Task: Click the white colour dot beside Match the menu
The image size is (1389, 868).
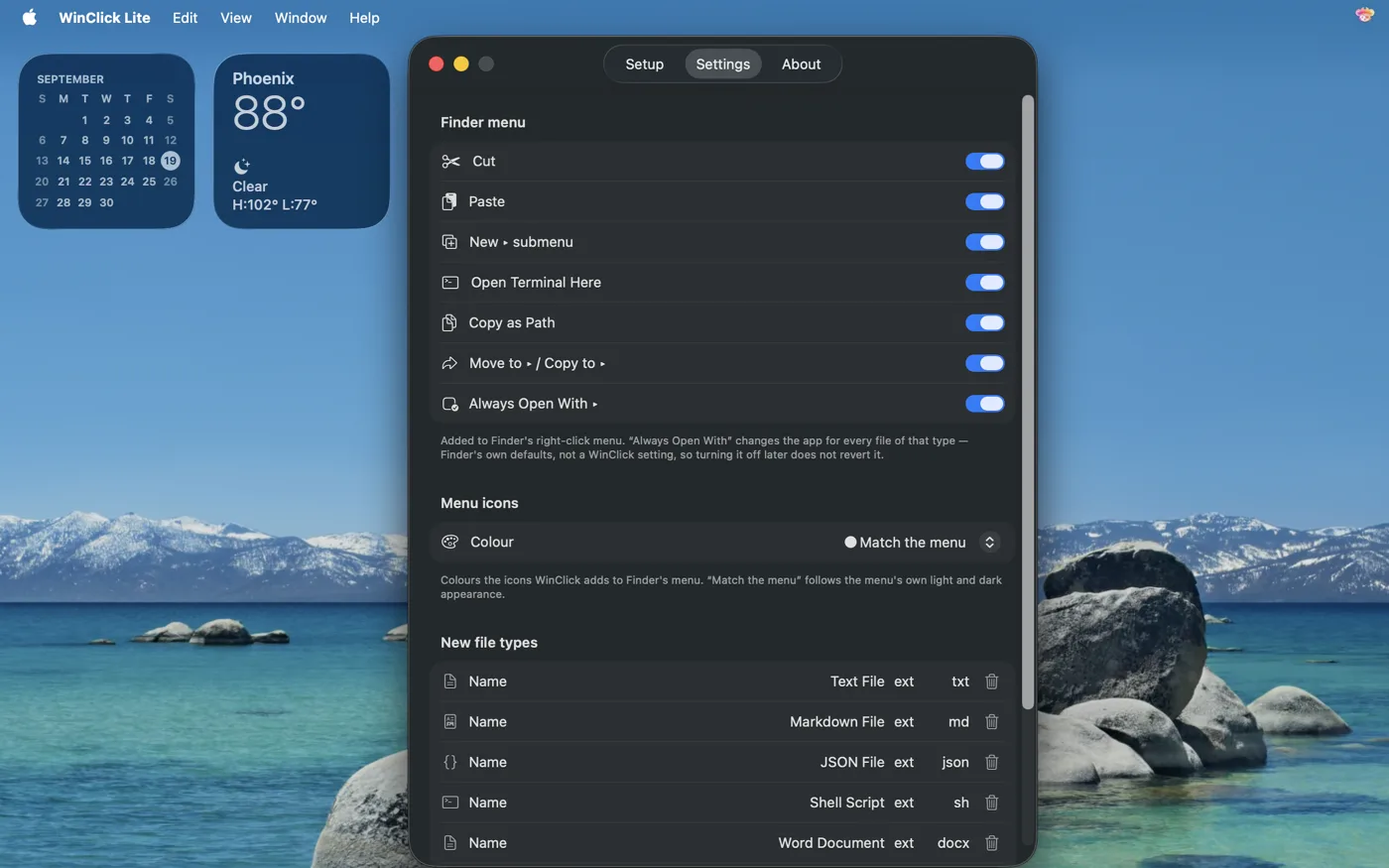Action: pyautogui.click(x=850, y=542)
